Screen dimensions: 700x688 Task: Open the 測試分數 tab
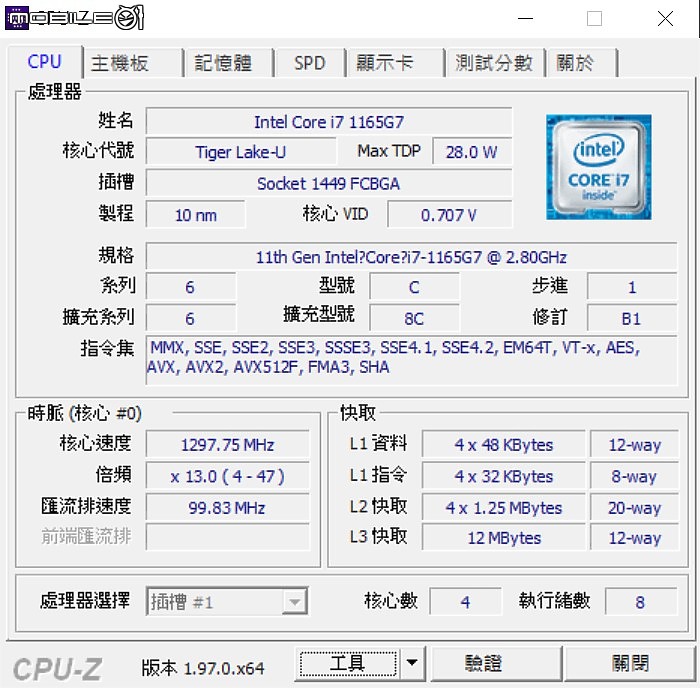(x=495, y=63)
